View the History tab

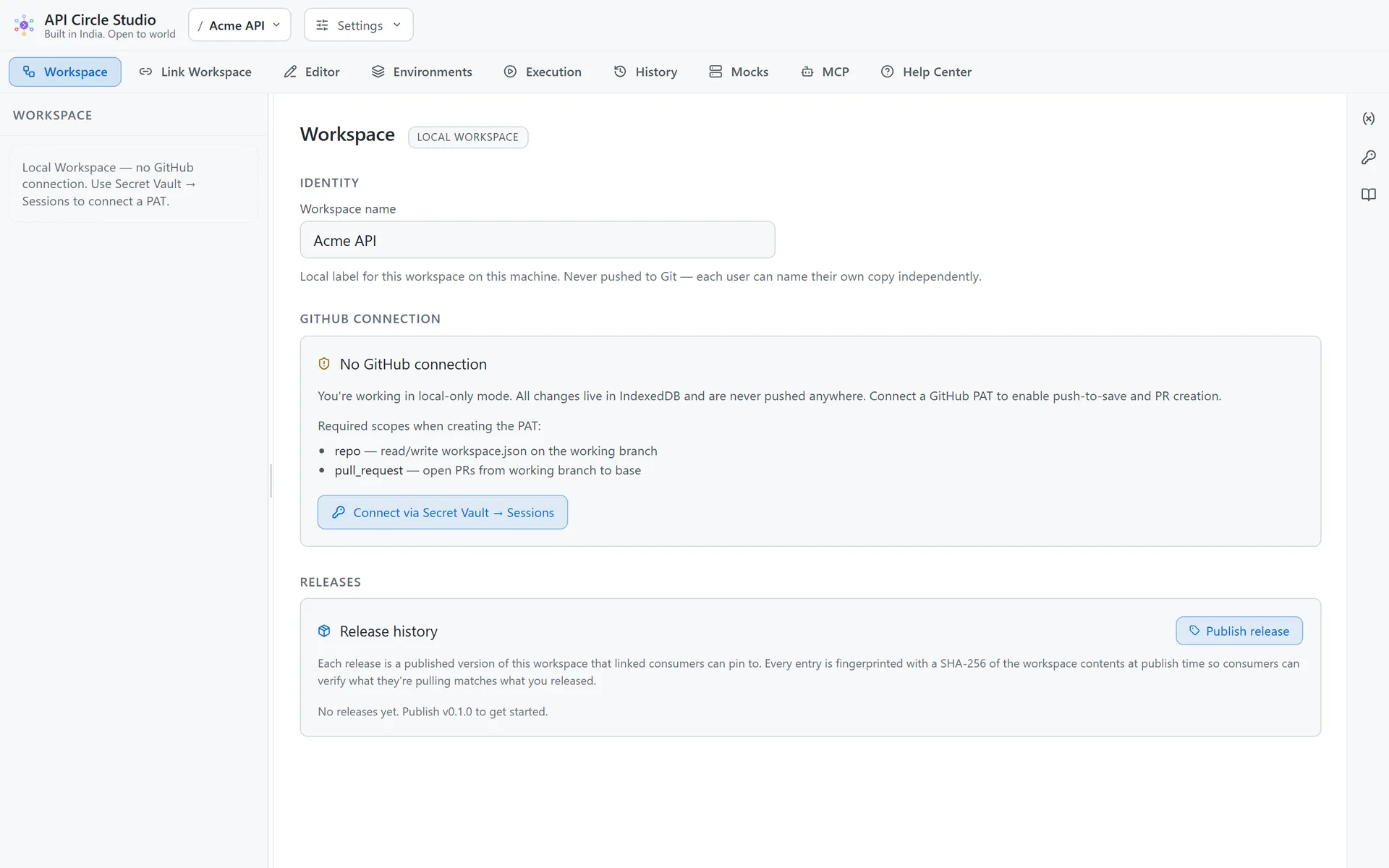click(645, 72)
